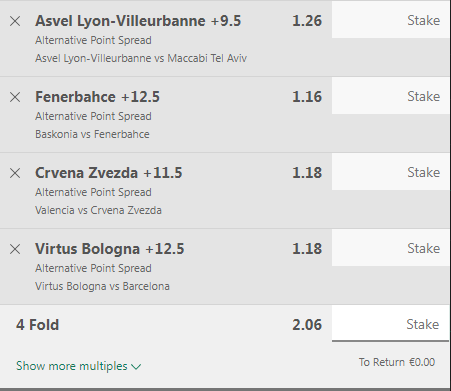Remove the Virtus Bologna +12.5 selection
Screen dimensions: 451x391
pos(15,249)
